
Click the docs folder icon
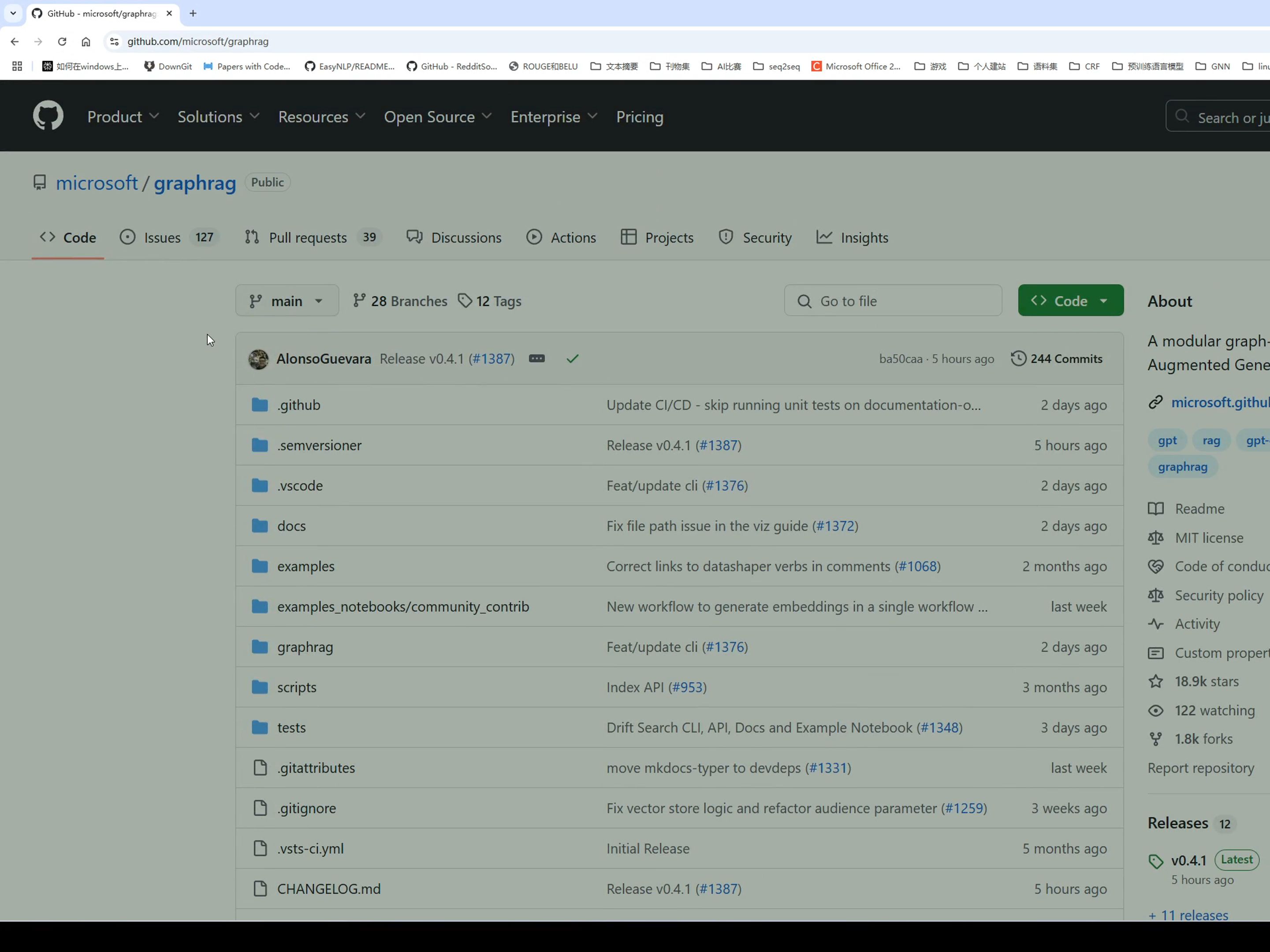click(260, 526)
